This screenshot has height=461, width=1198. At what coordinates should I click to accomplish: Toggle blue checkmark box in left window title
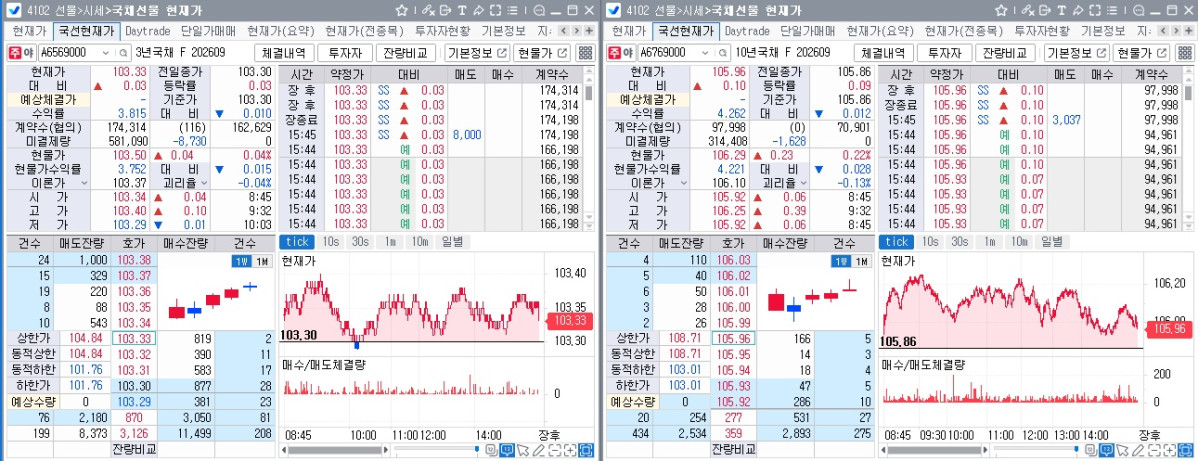13,11
